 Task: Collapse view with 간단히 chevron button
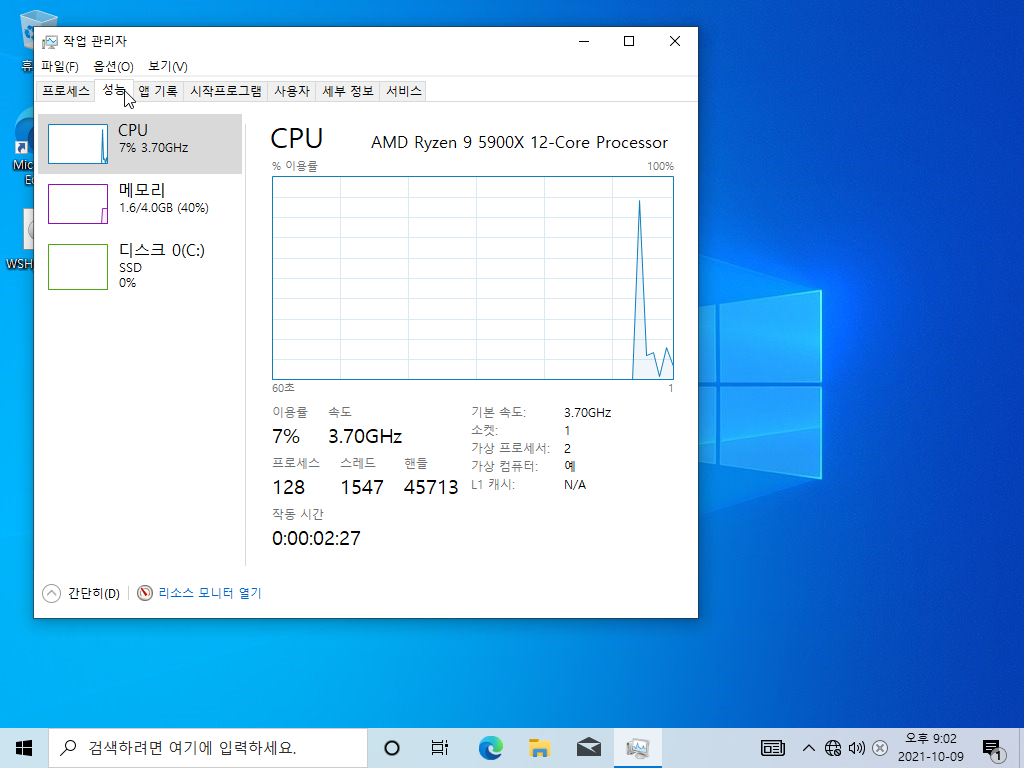click(x=52, y=593)
